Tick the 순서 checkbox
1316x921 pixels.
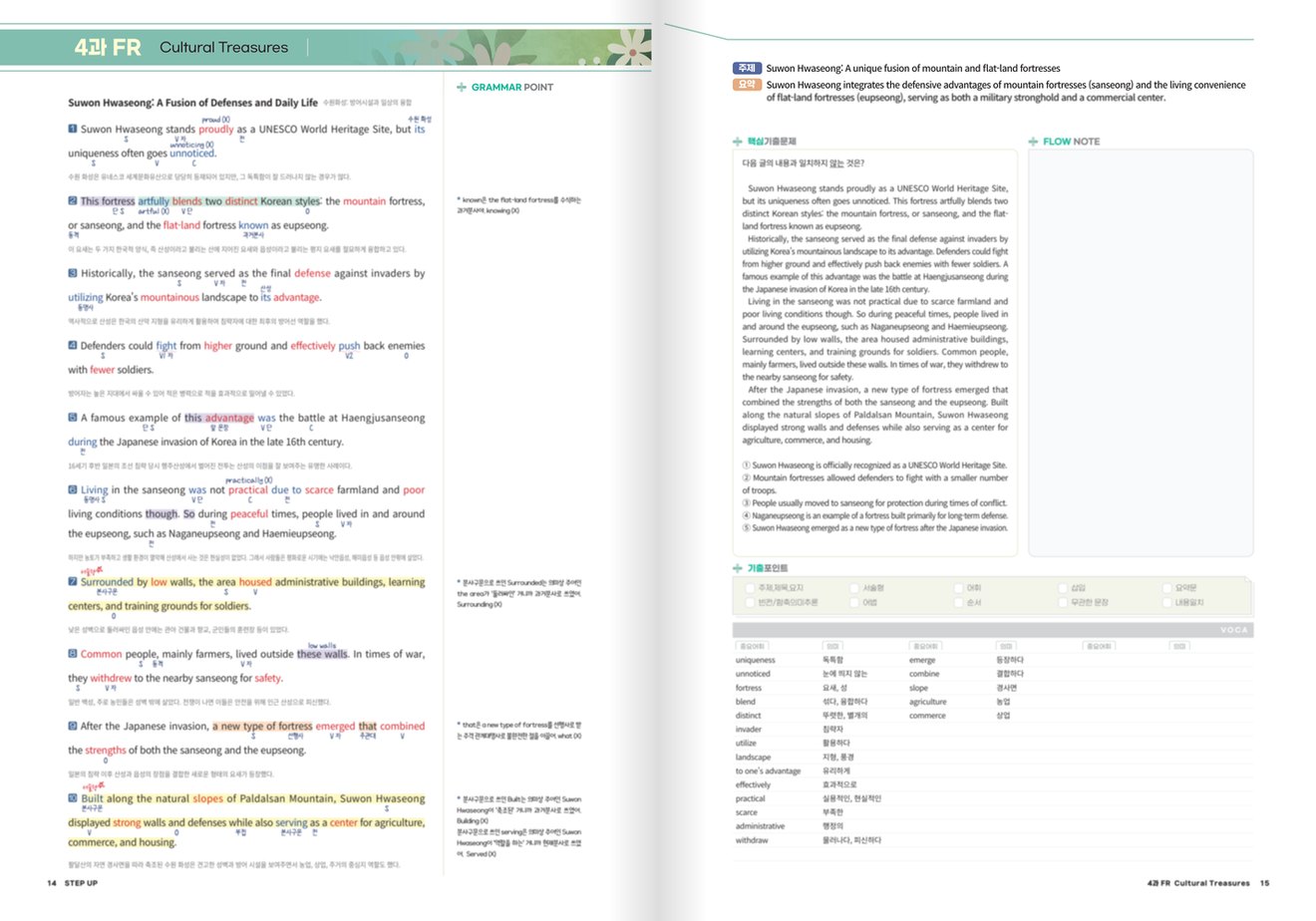959,602
